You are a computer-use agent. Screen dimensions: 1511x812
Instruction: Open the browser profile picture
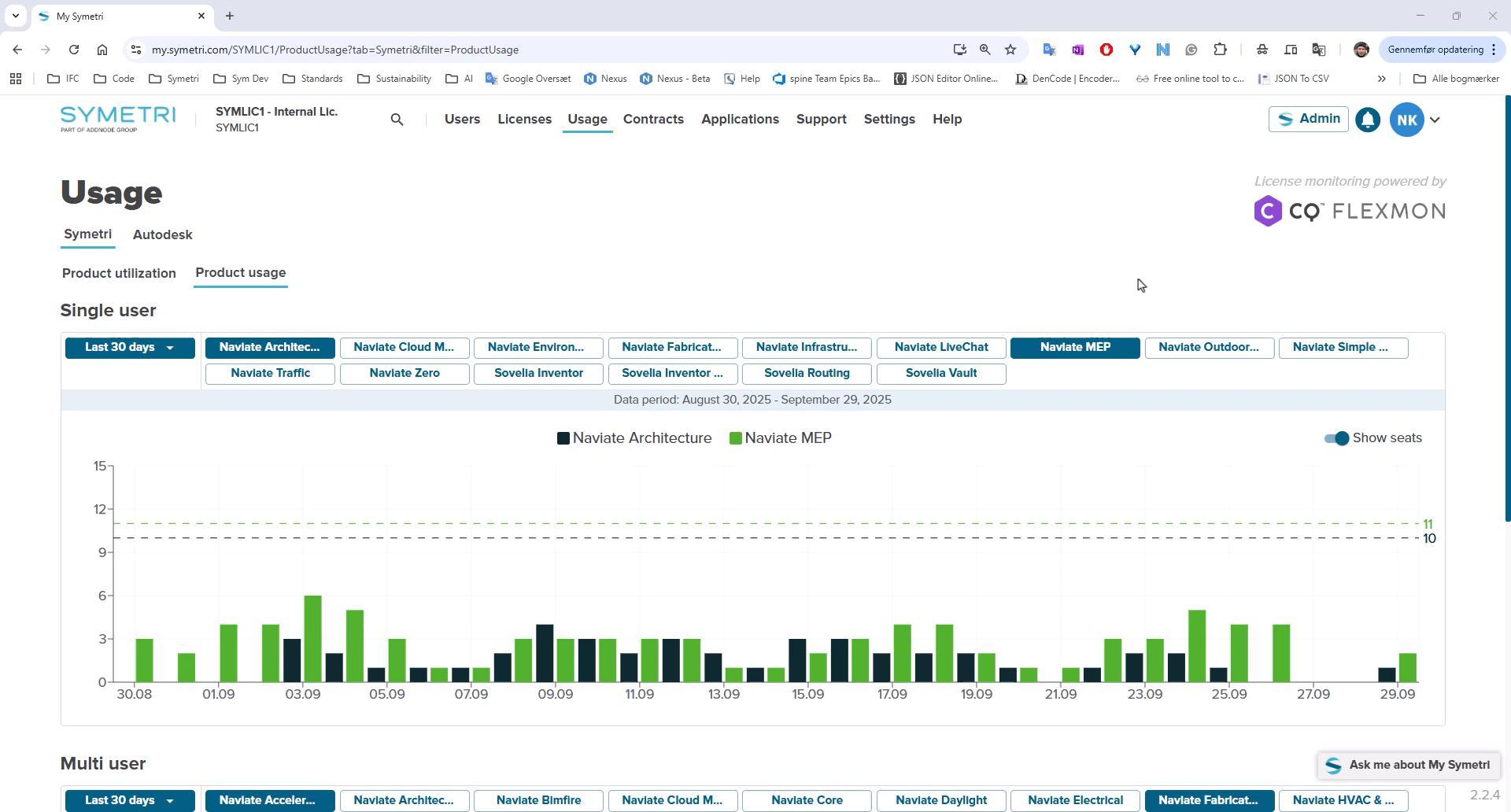pyautogui.click(x=1361, y=50)
